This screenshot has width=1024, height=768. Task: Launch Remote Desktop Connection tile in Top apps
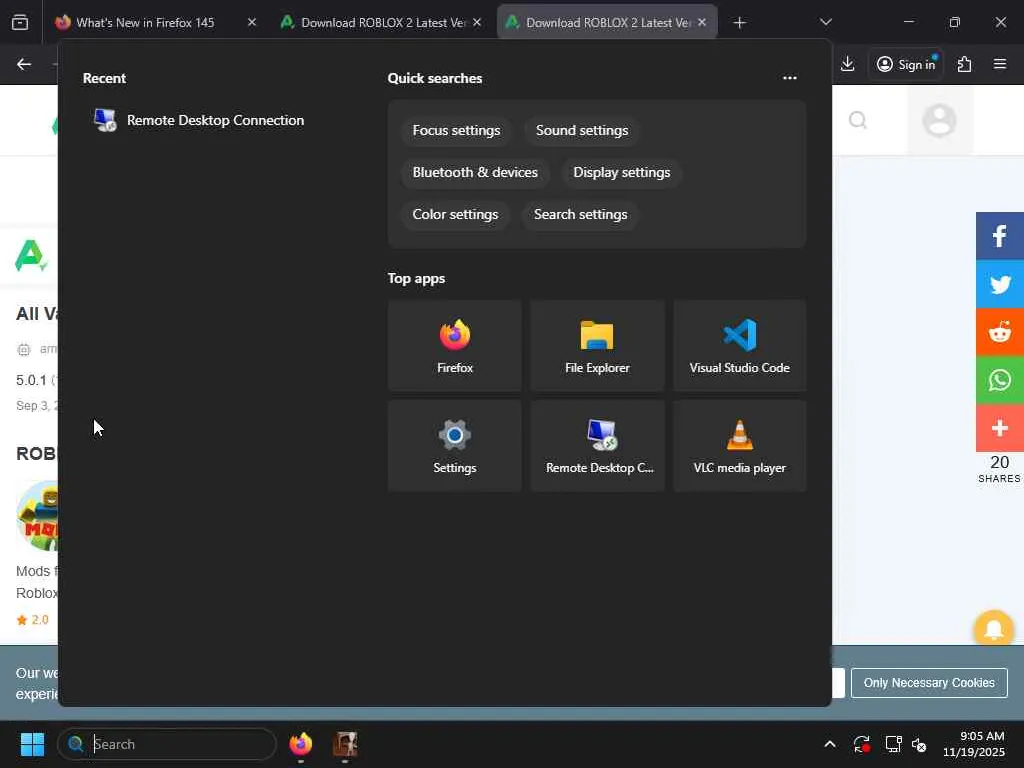pos(597,445)
